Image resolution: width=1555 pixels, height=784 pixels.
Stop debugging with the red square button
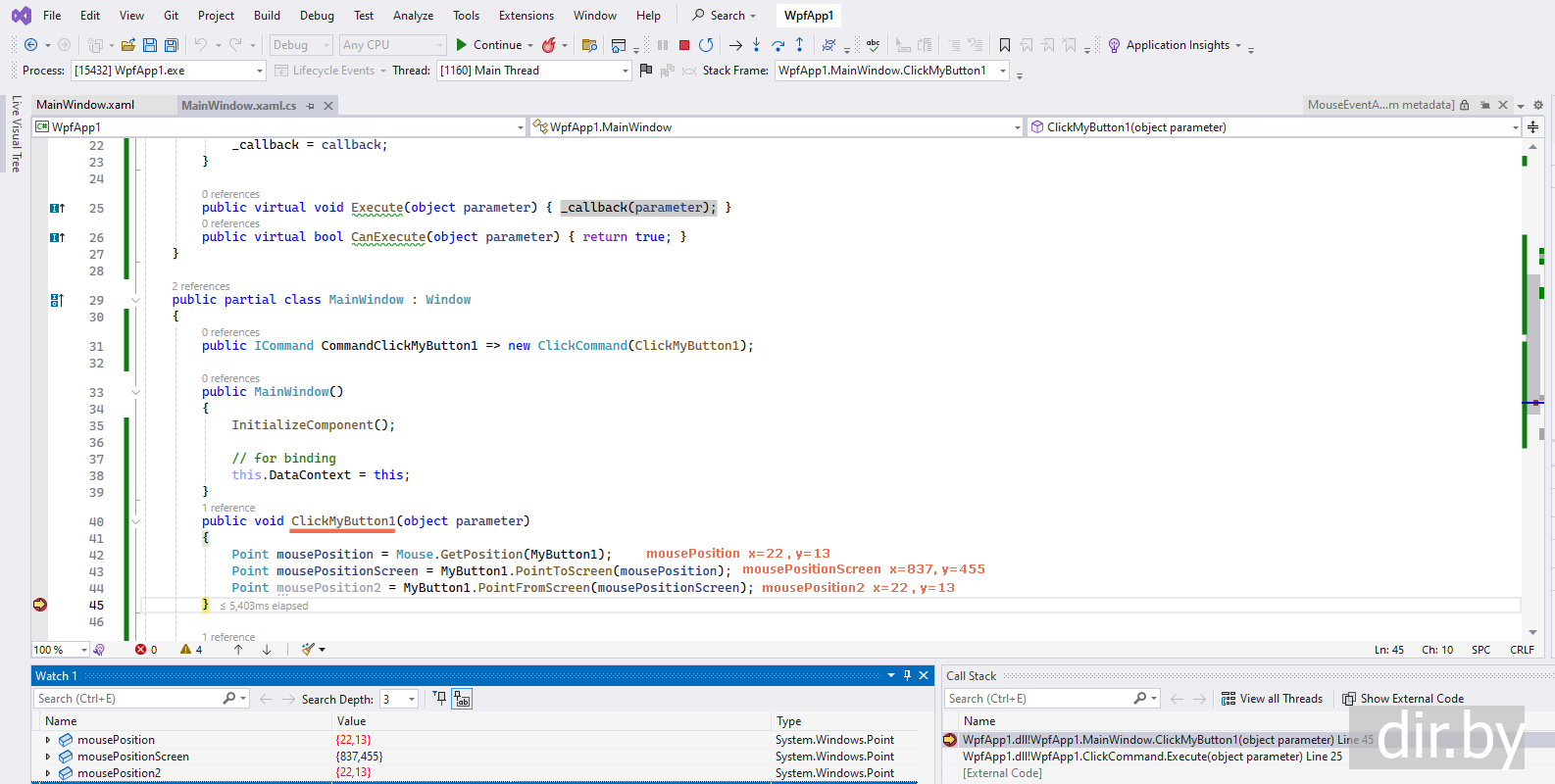684,45
